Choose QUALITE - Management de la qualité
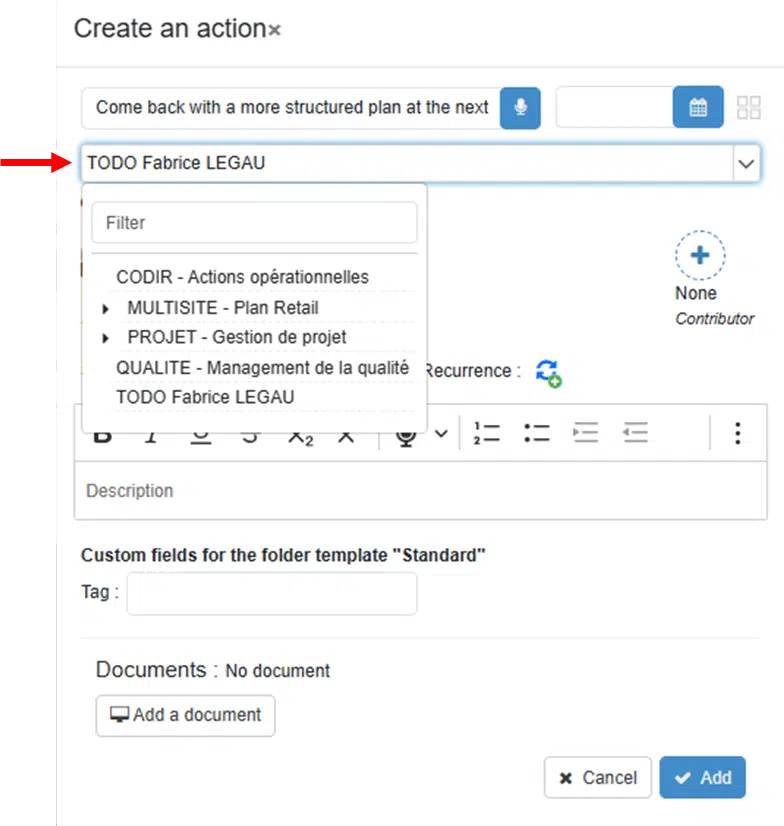 click(262, 368)
